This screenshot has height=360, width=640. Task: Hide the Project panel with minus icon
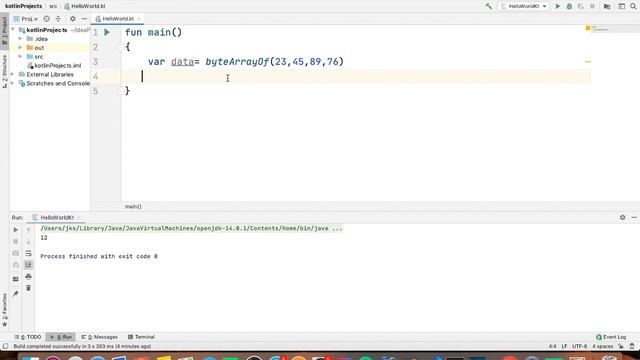coord(84,19)
